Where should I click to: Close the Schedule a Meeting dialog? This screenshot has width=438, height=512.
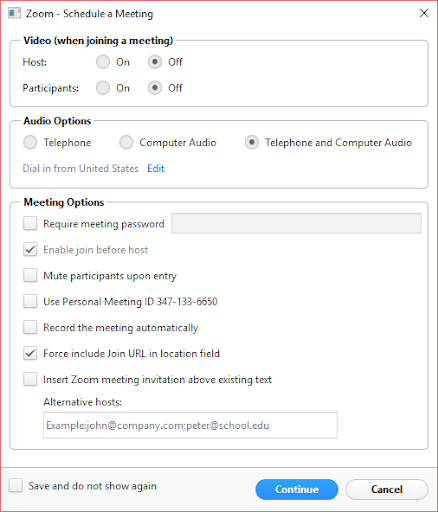(x=424, y=13)
